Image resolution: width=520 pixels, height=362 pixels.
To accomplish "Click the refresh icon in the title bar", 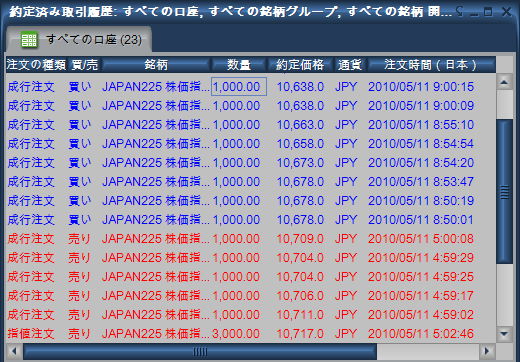I will coord(460,12).
